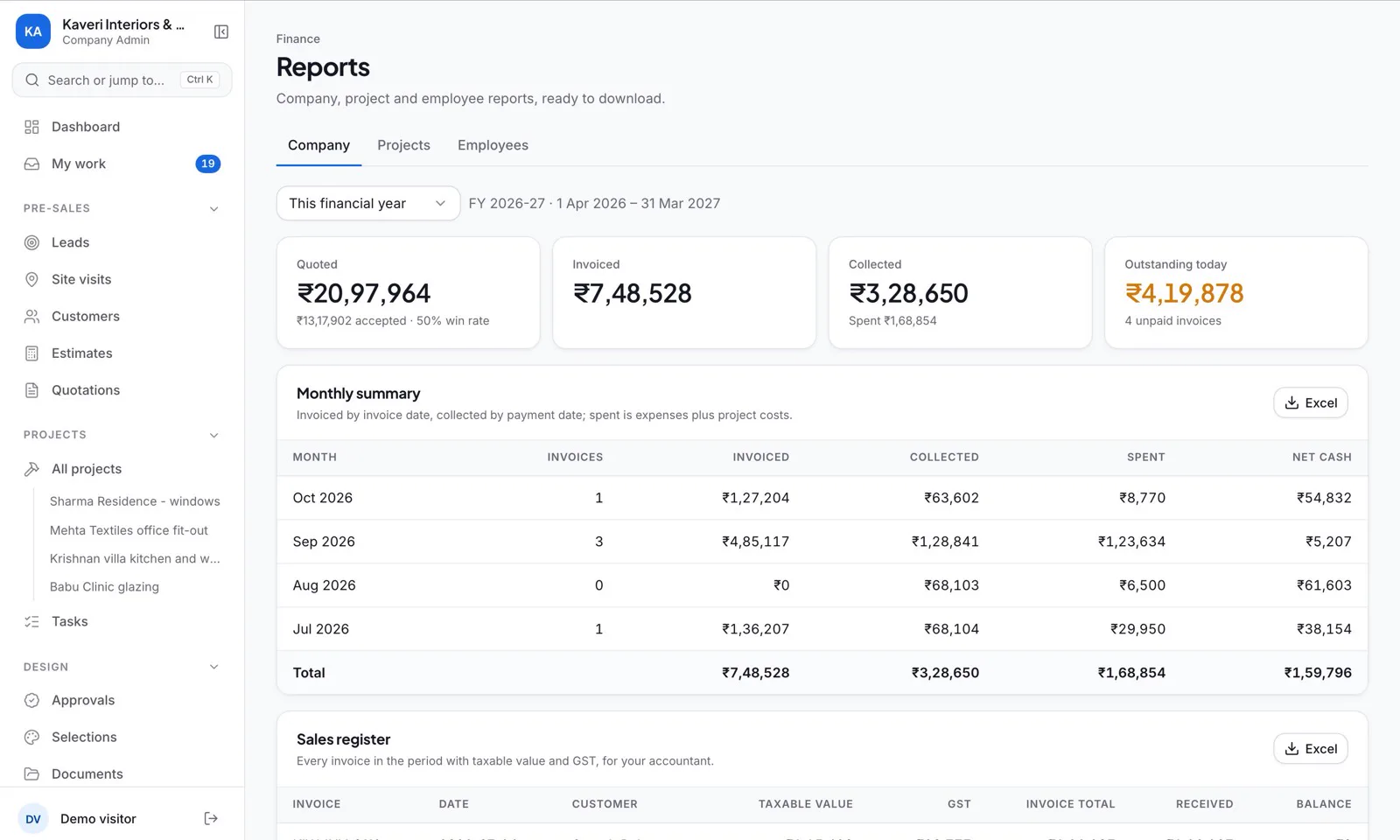This screenshot has height=840, width=1400.
Task: Switch to the Company tab
Action: (x=318, y=145)
